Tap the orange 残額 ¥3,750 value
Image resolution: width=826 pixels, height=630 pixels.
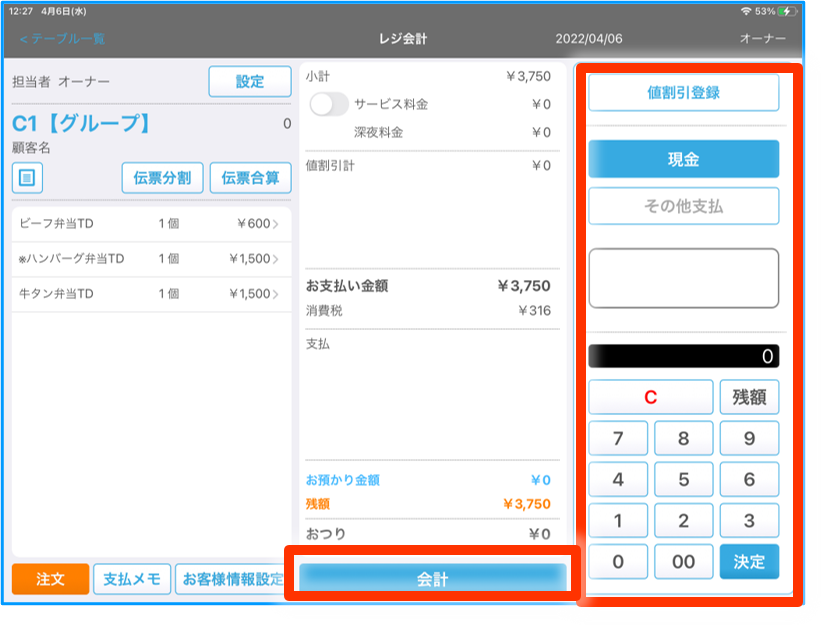(527, 504)
